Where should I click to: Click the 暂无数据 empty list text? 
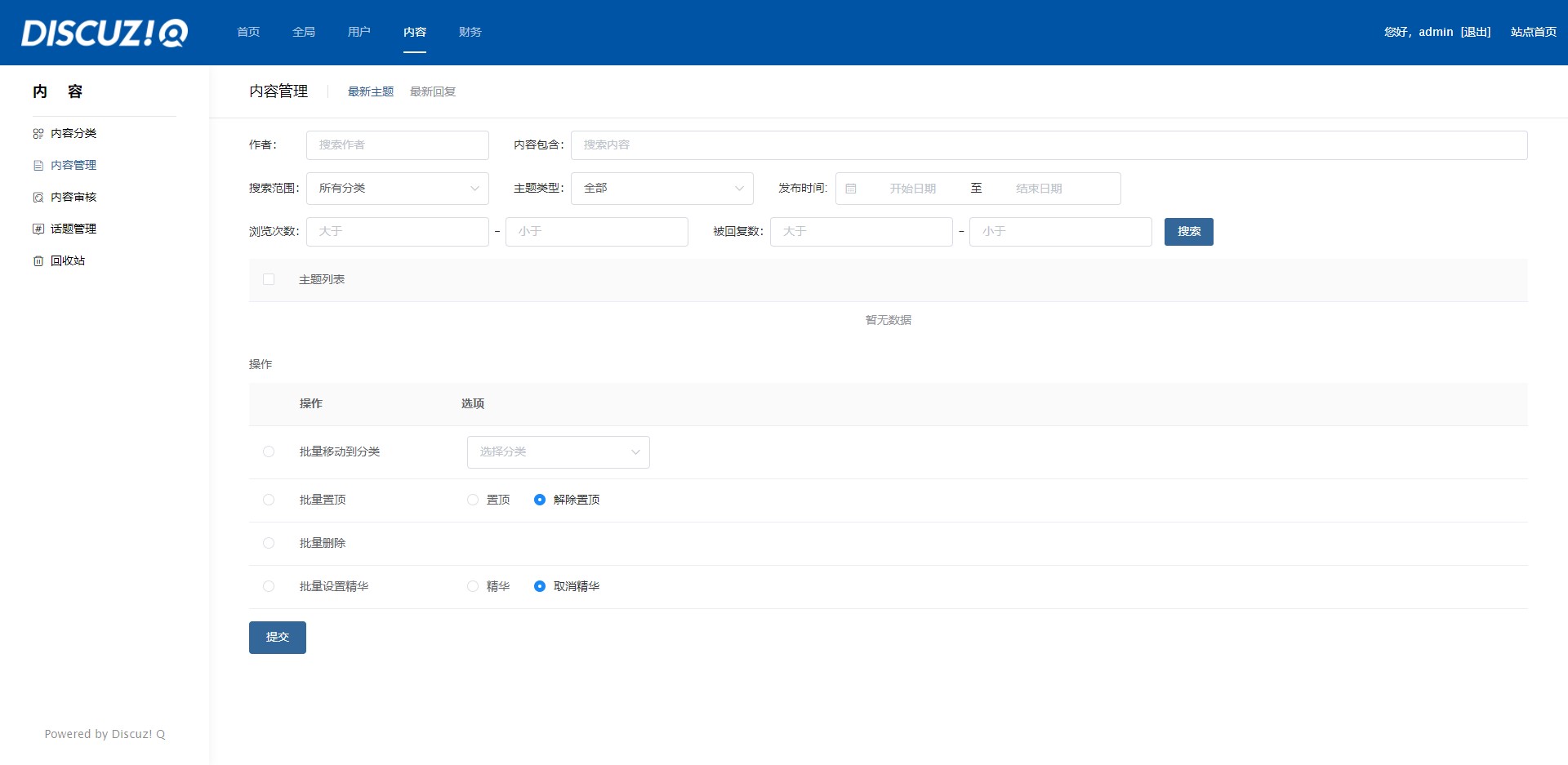(x=889, y=320)
